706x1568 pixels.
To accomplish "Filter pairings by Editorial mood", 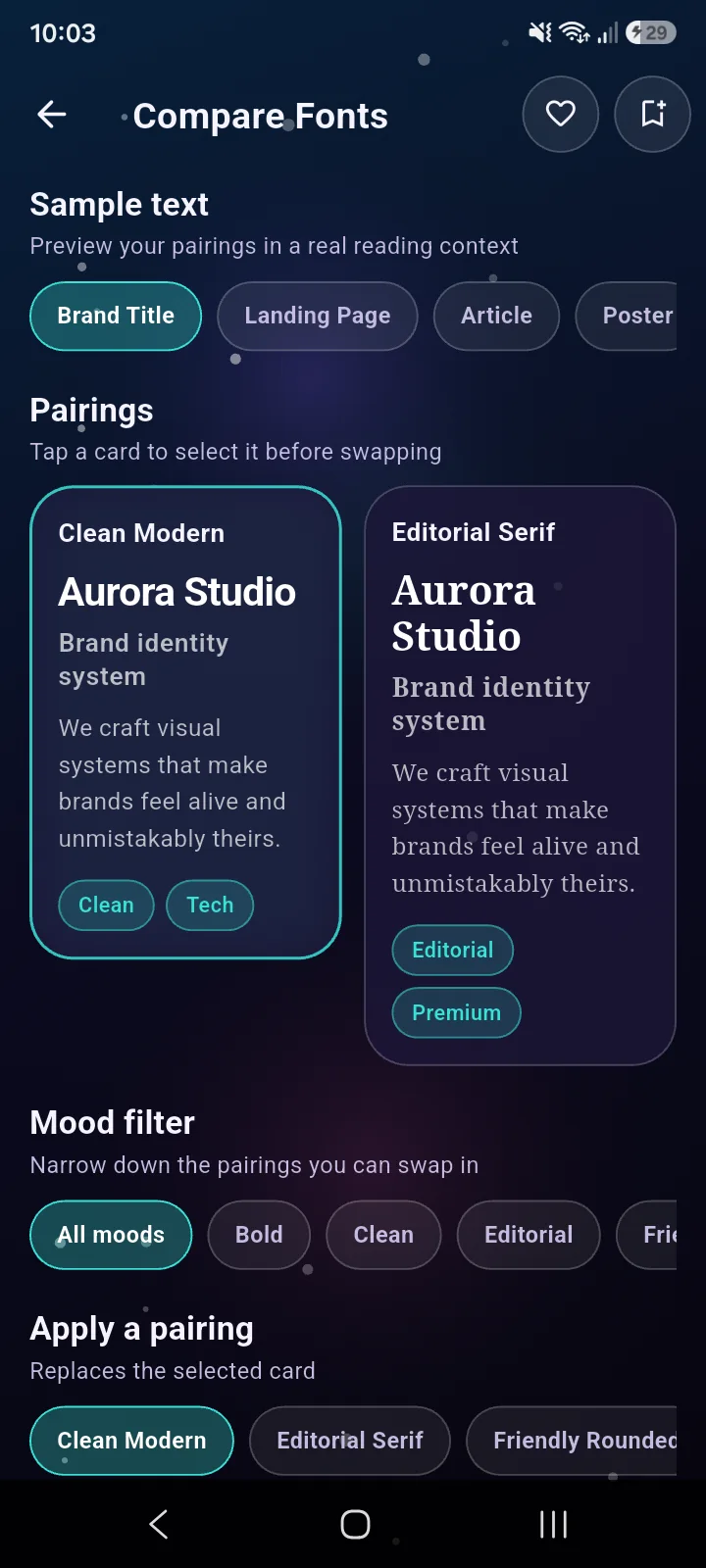I will pyautogui.click(x=529, y=1235).
